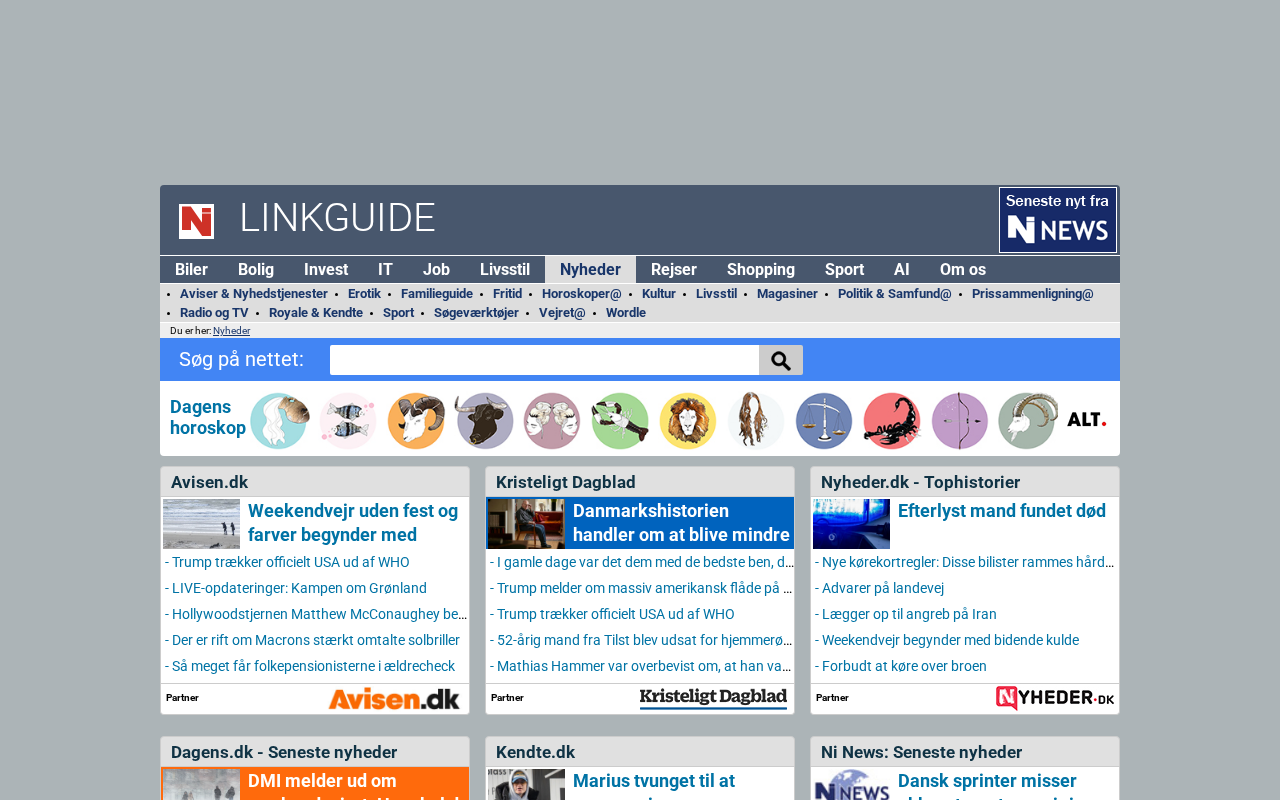Open the Job tab

point(436,270)
